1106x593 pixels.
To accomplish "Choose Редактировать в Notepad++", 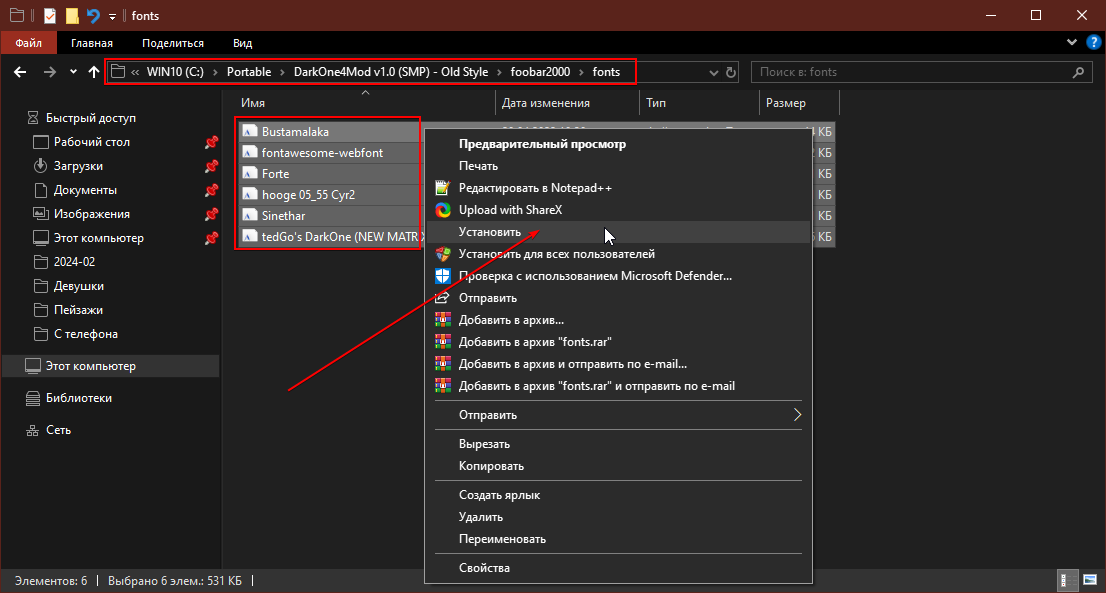I will coord(617,188).
